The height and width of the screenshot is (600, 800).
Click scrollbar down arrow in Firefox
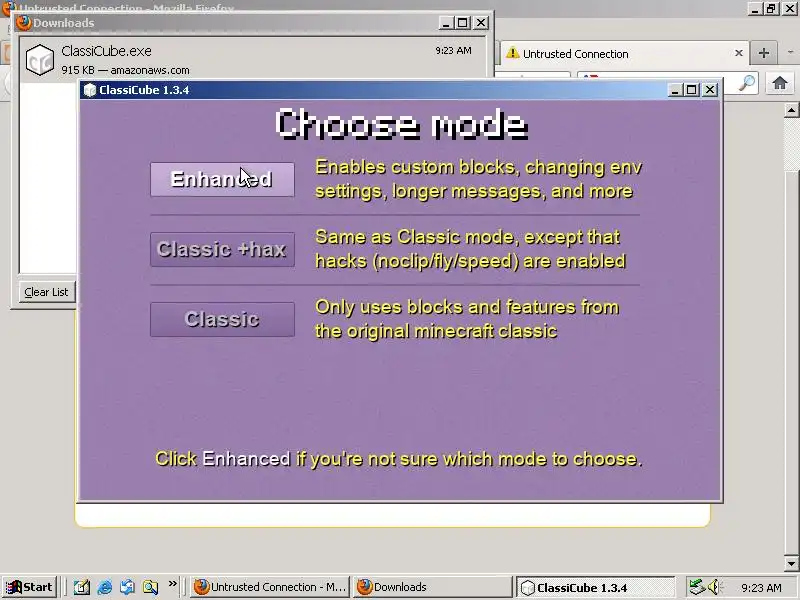click(x=791, y=563)
